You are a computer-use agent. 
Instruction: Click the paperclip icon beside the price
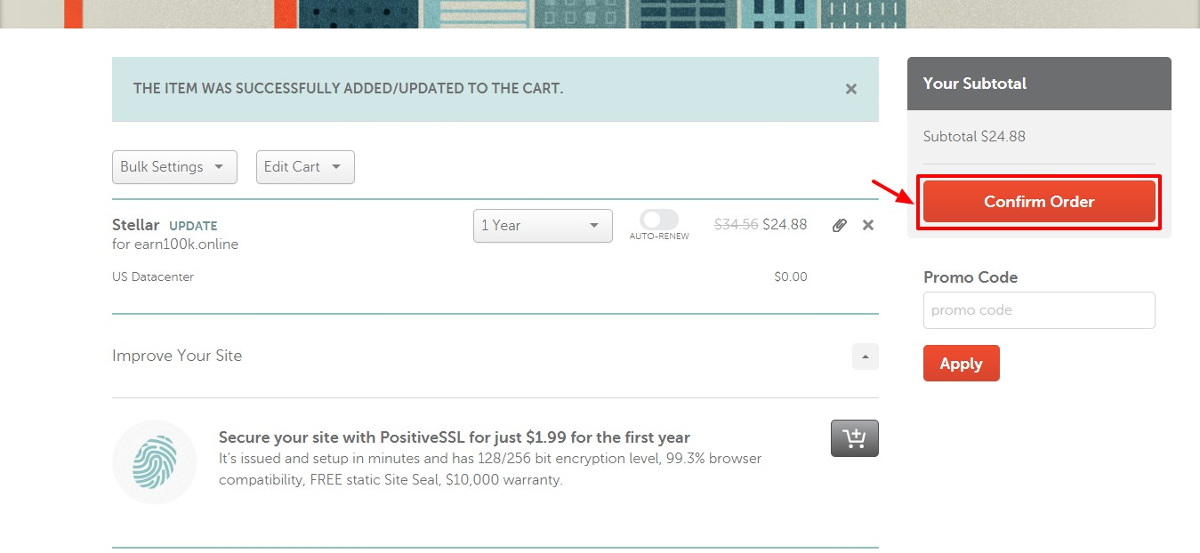839,225
